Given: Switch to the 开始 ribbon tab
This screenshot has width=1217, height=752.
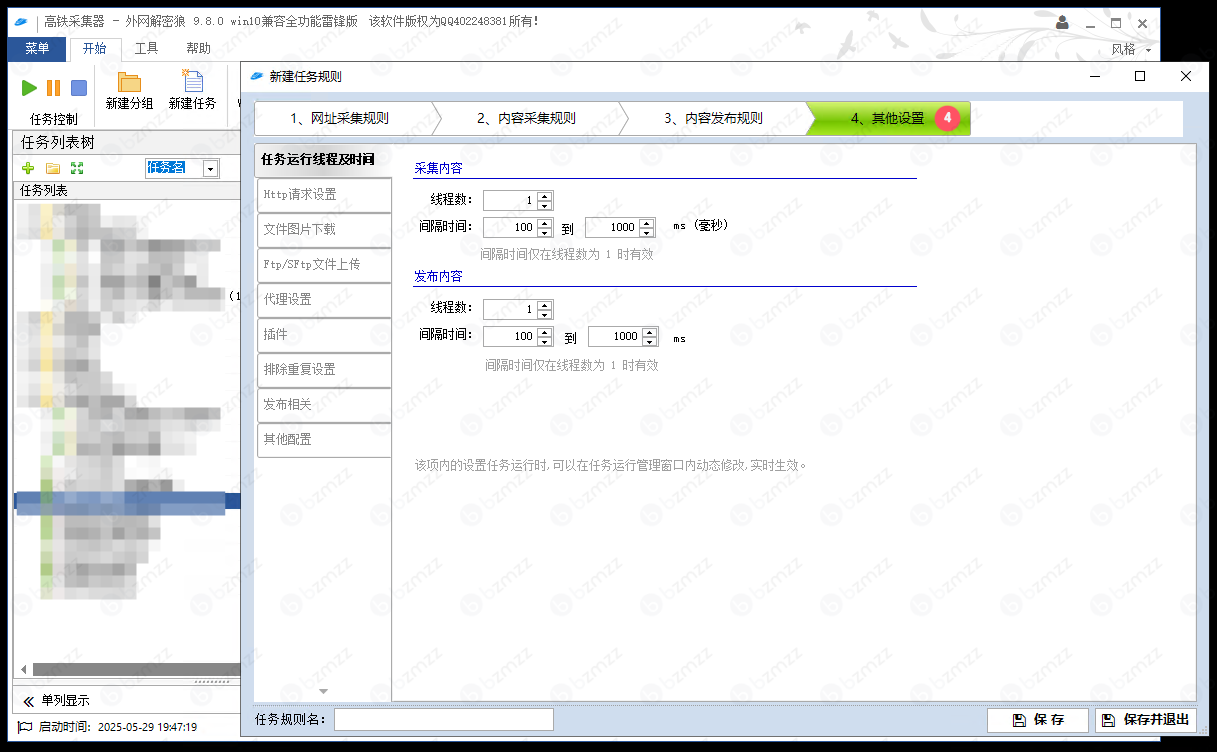Looking at the screenshot, I should (x=95, y=49).
